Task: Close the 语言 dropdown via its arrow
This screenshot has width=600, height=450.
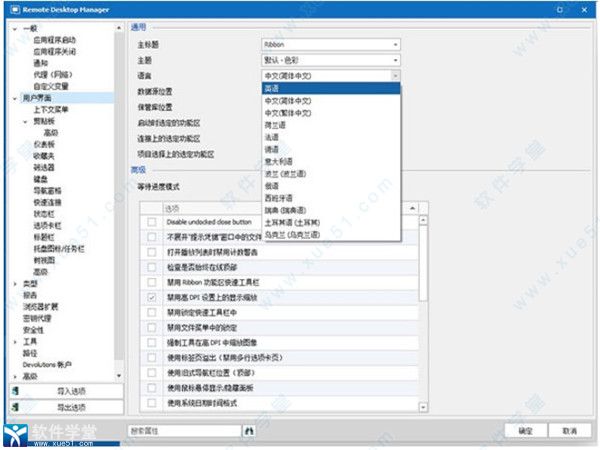Action: (x=395, y=76)
